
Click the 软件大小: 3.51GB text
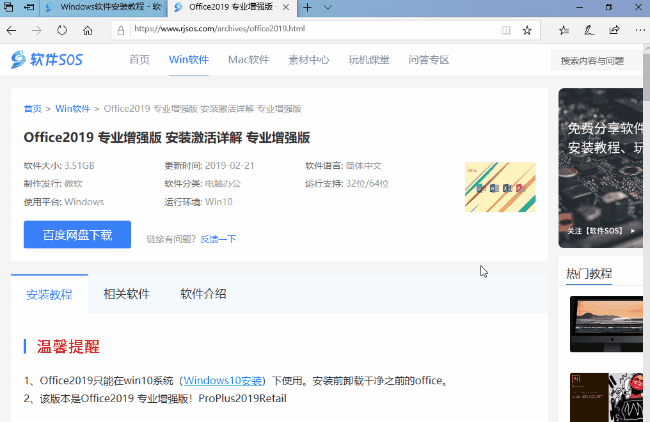[59, 166]
